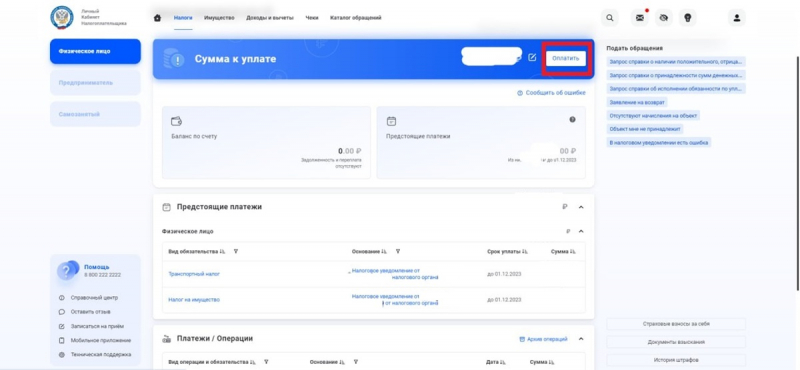Click the wallet icon in Баланс по счету card
Viewport: 800px width, 370px height.
click(x=177, y=121)
